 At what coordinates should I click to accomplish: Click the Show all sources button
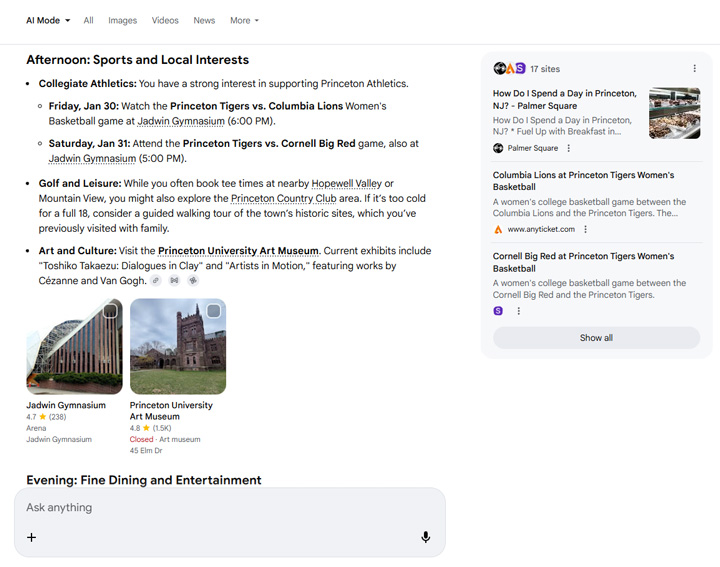(x=596, y=338)
